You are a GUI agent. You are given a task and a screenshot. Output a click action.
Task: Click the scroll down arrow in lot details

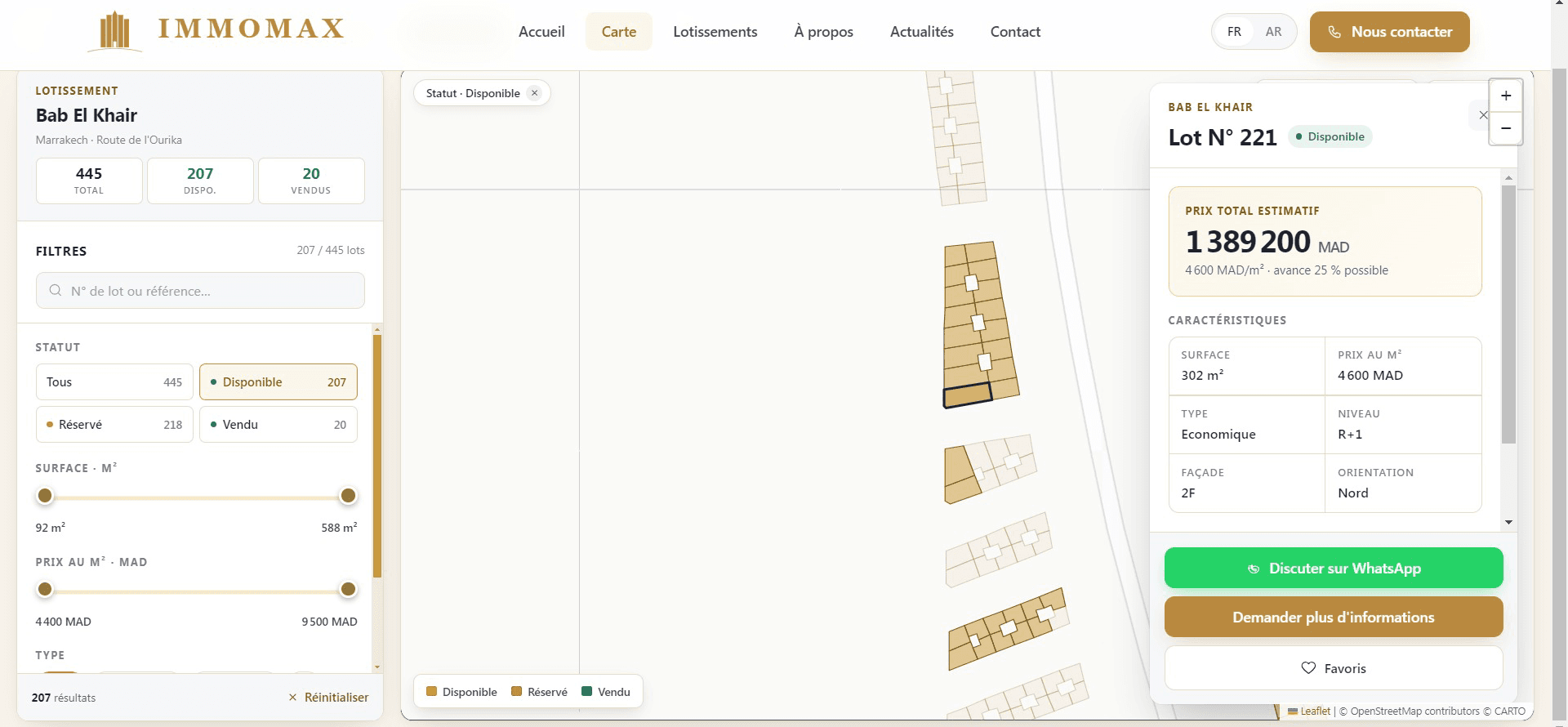(x=1508, y=522)
